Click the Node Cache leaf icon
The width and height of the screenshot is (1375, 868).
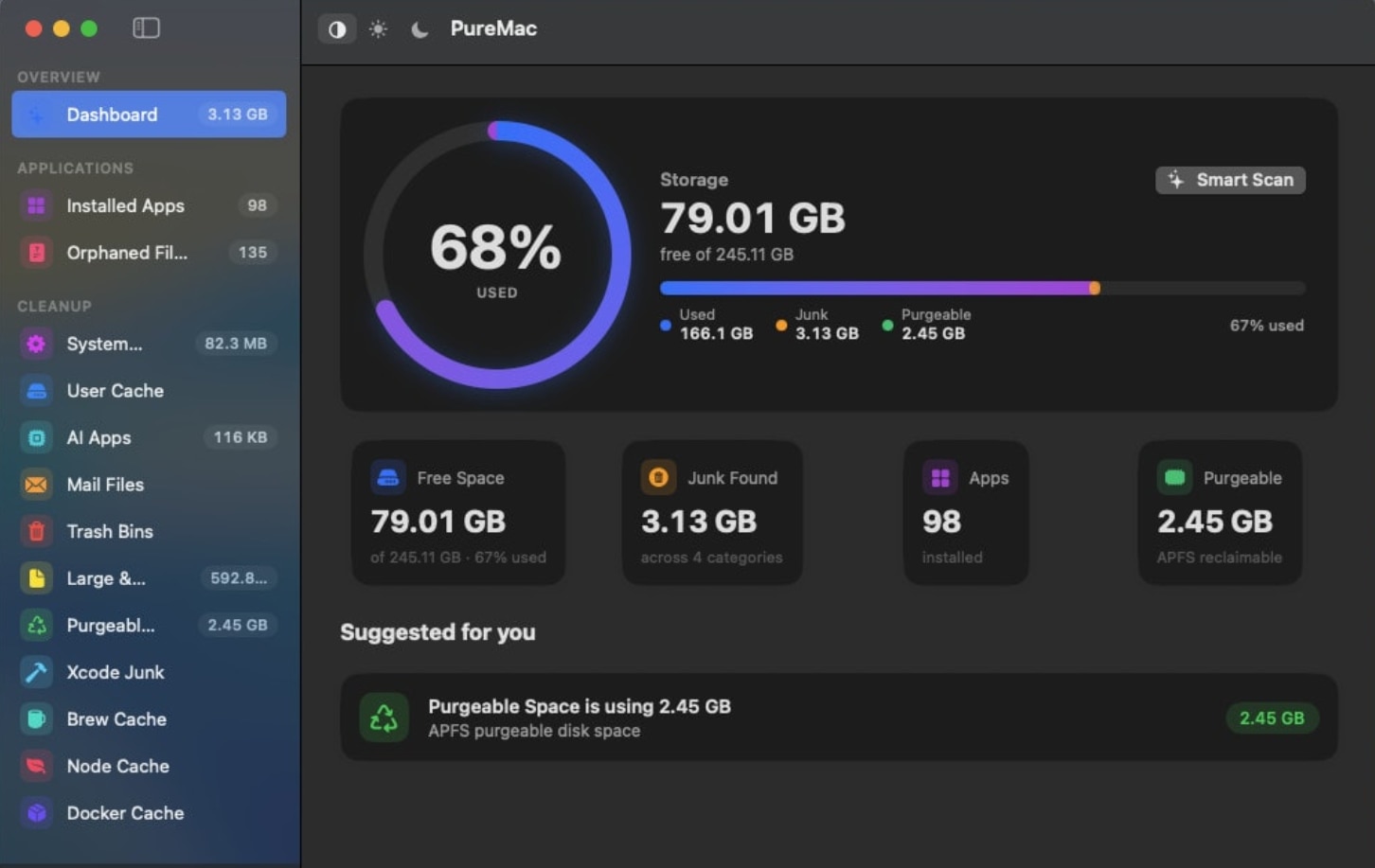[x=36, y=766]
